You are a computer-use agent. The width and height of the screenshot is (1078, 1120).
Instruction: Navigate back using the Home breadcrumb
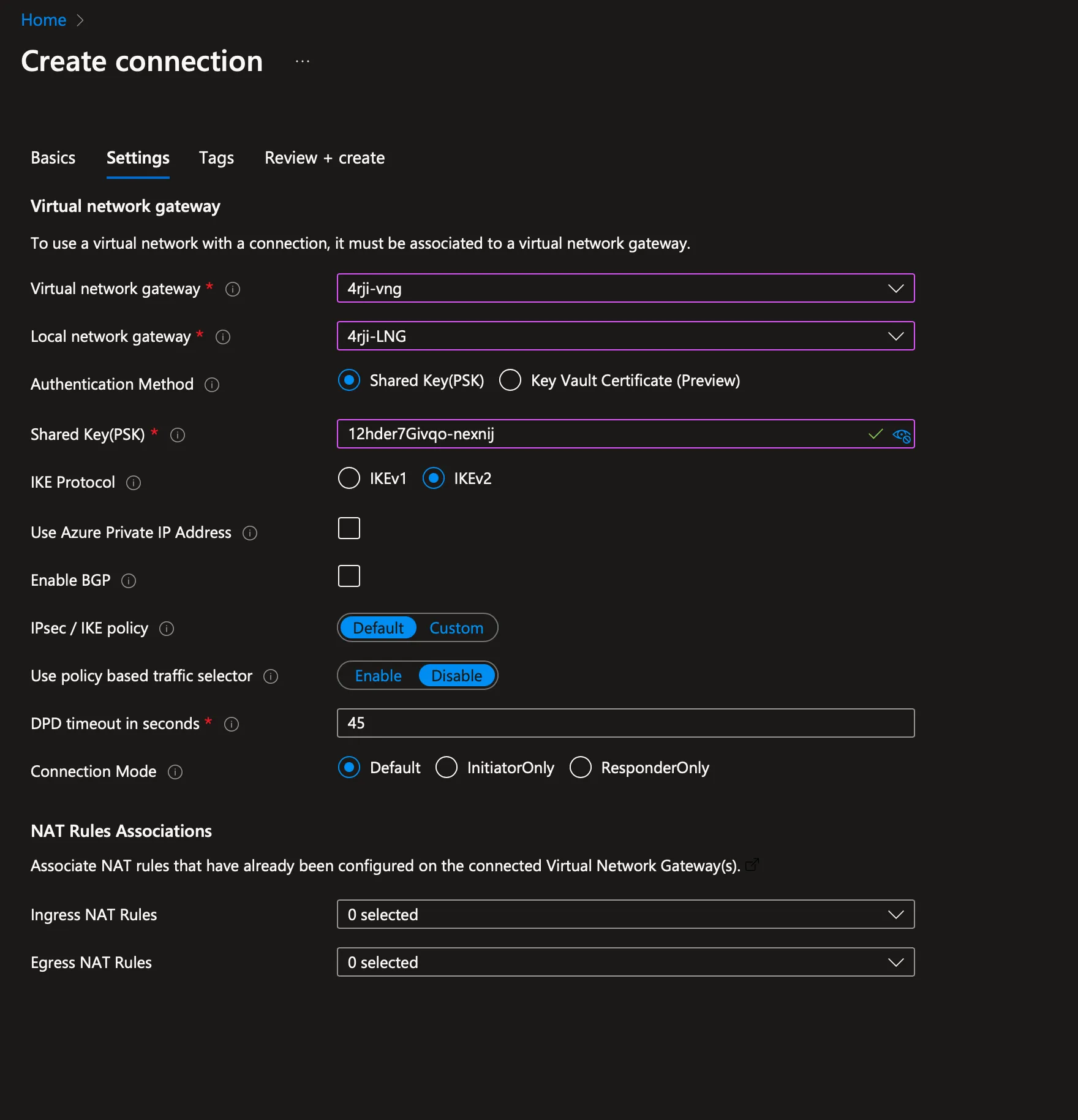(43, 20)
